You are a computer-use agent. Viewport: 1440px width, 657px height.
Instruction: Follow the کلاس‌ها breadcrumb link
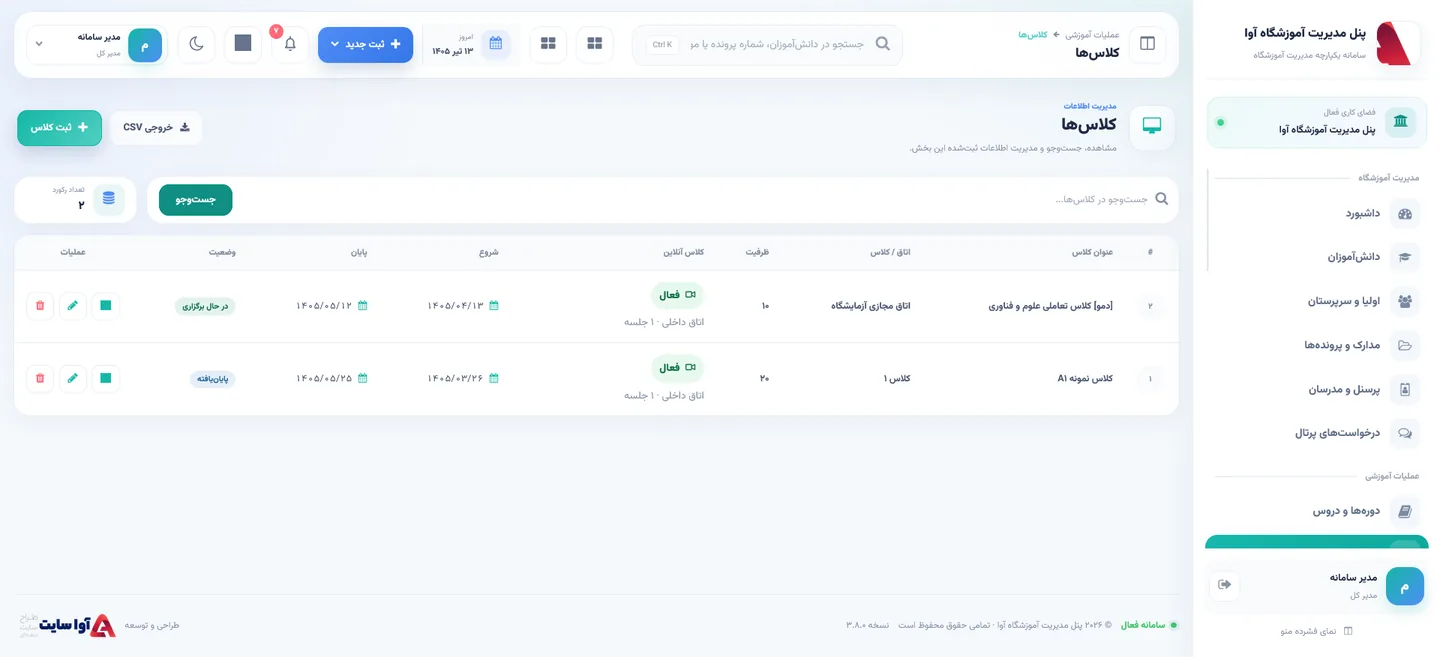pos(1033,35)
